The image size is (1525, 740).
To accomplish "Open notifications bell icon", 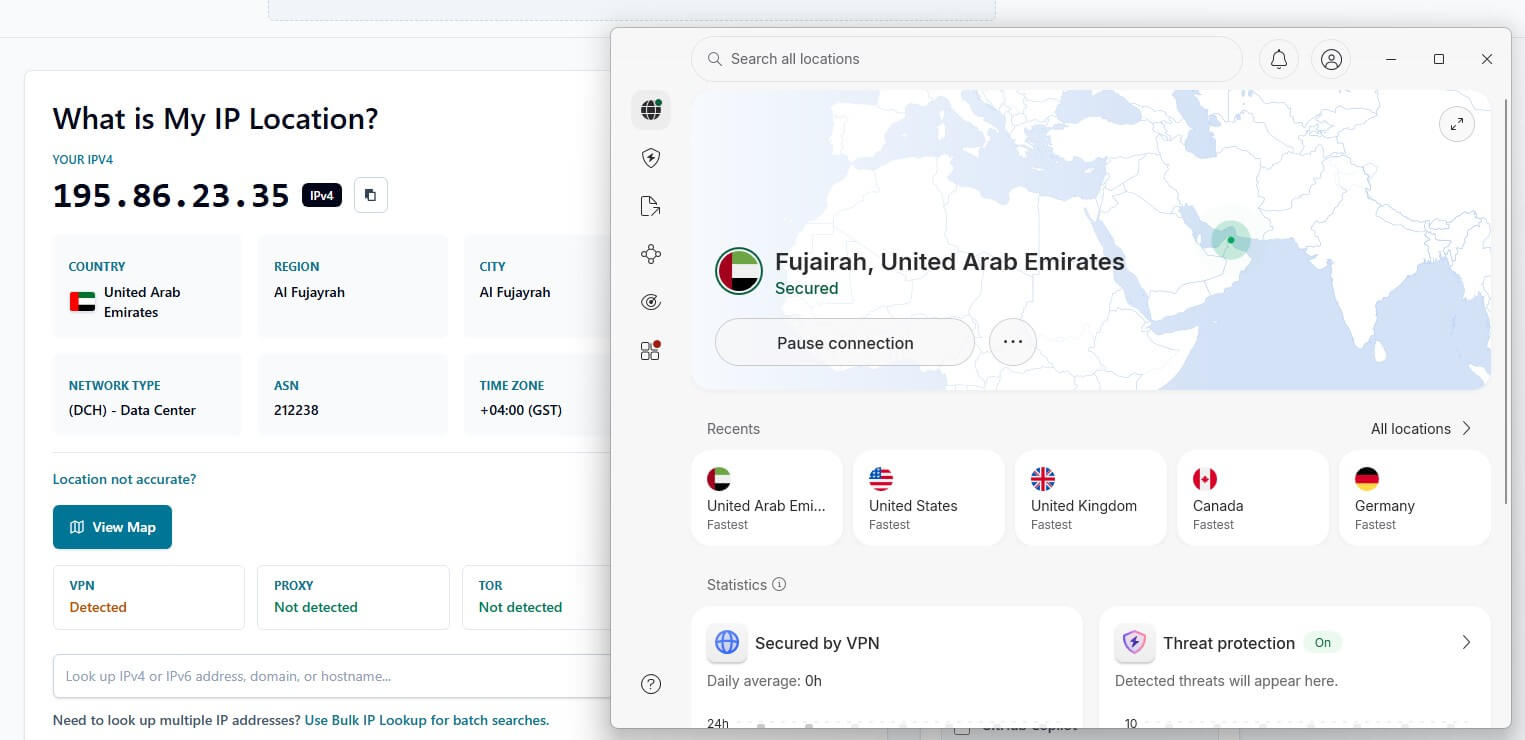I will (1279, 59).
